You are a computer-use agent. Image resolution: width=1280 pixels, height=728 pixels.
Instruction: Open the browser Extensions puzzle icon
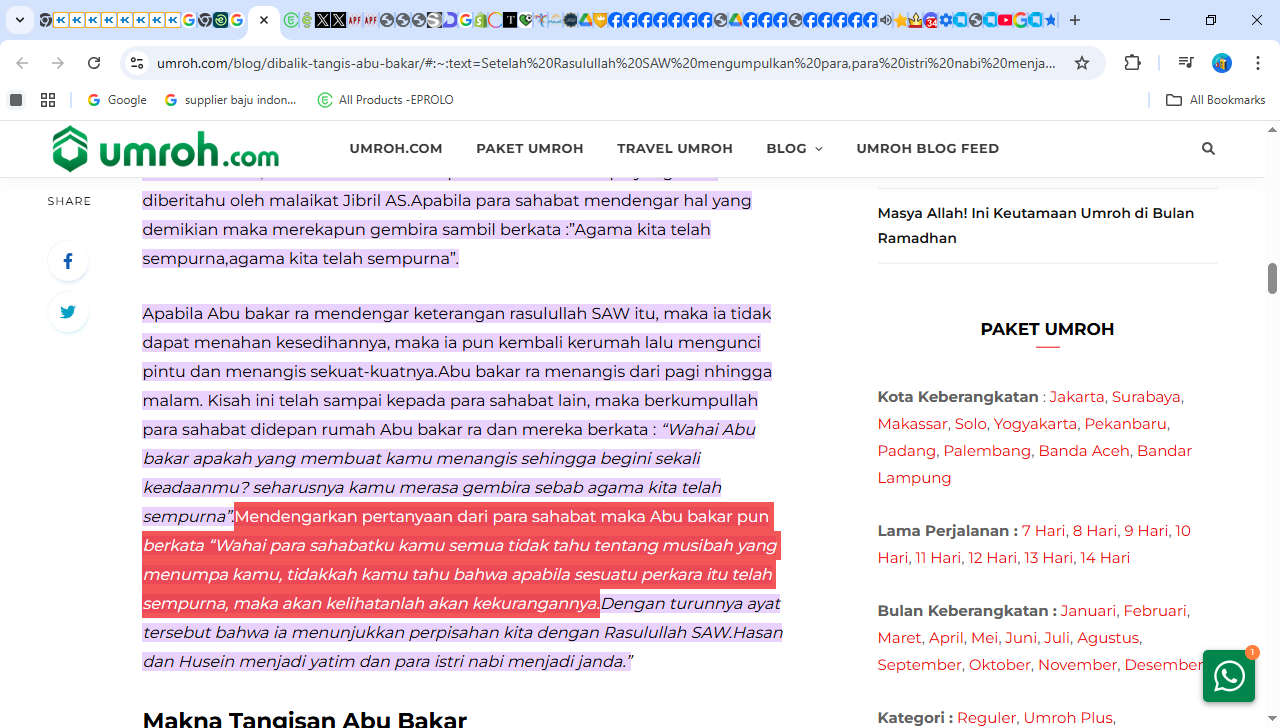1132,62
